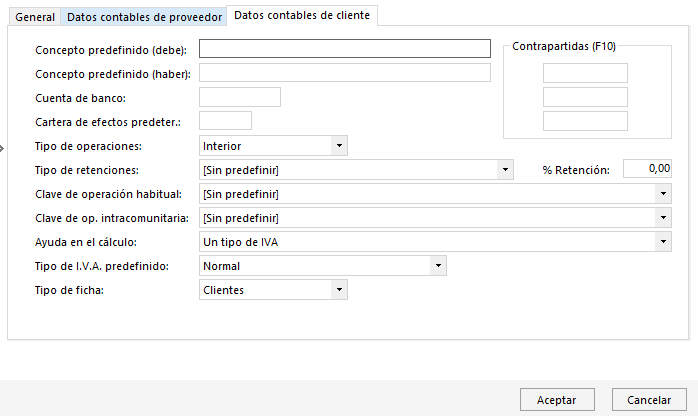The image size is (698, 416).
Task: Select Datos contables de cliente tab
Action: (x=302, y=15)
